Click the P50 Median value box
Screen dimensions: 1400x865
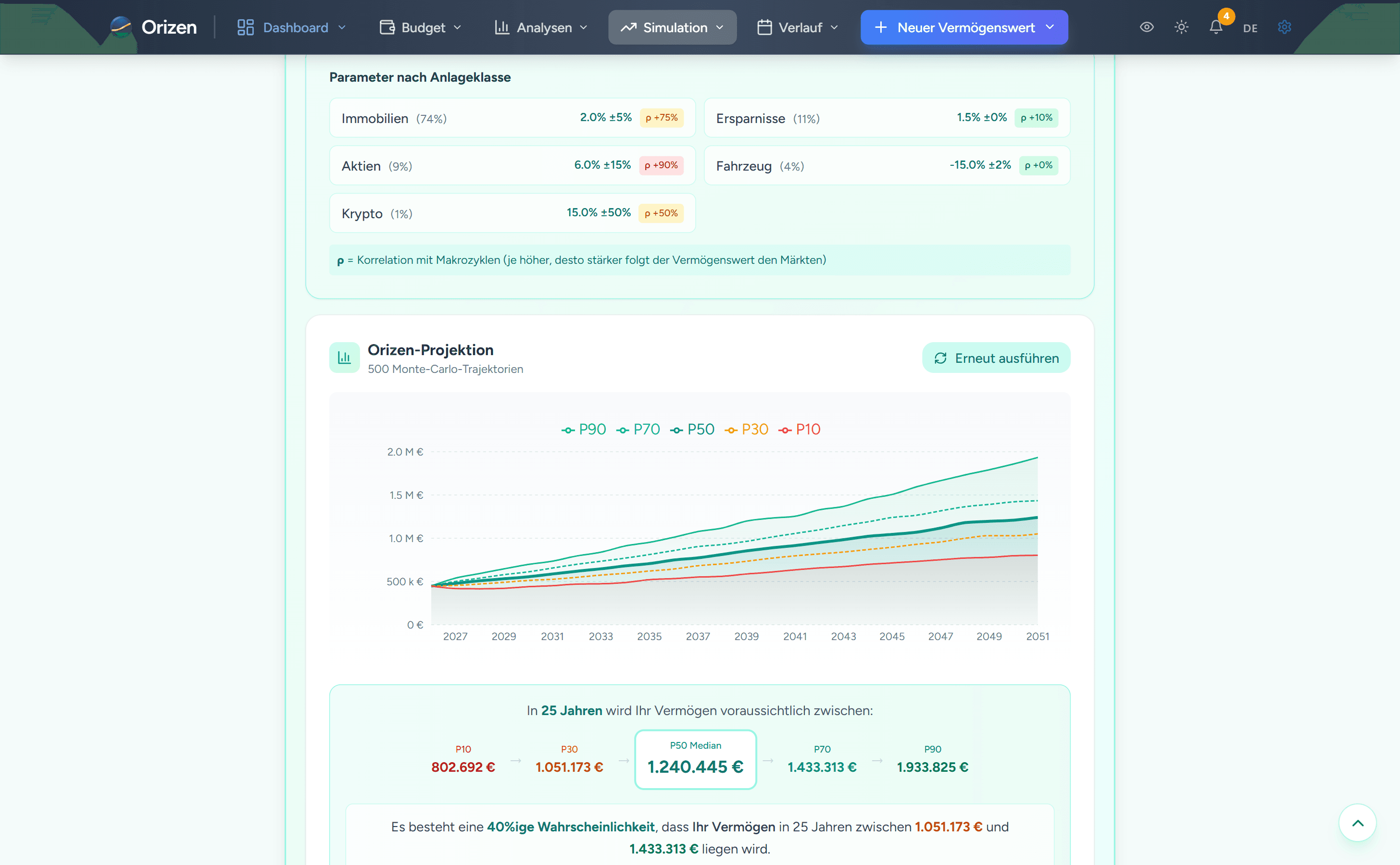coord(695,759)
